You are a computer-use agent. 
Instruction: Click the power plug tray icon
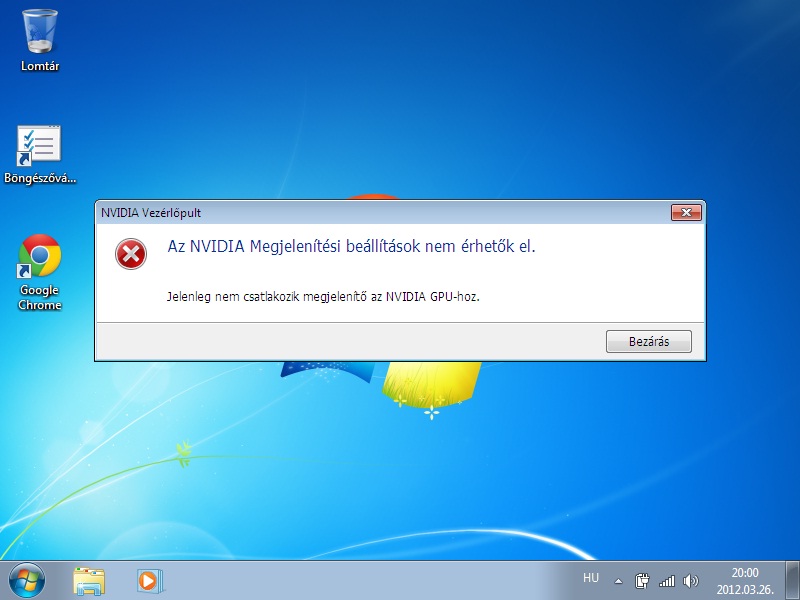click(x=641, y=581)
